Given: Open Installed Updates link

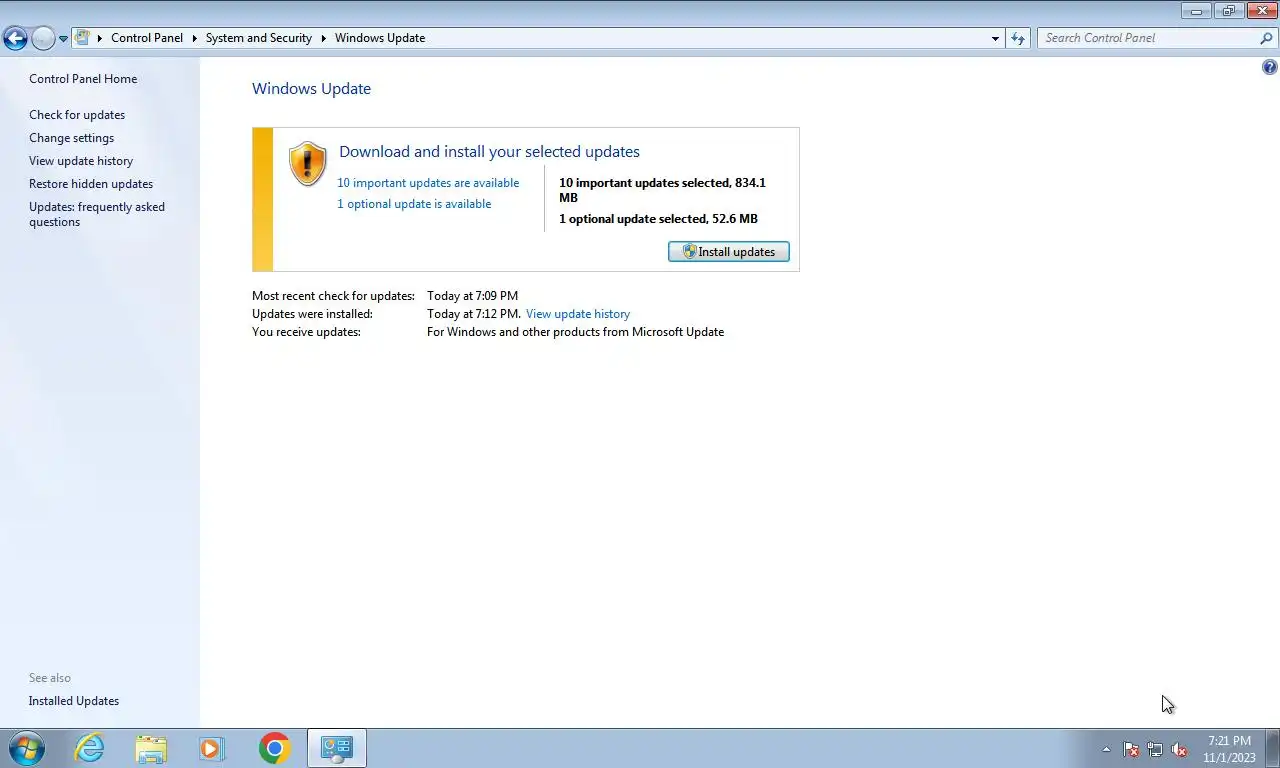Looking at the screenshot, I should [x=74, y=701].
